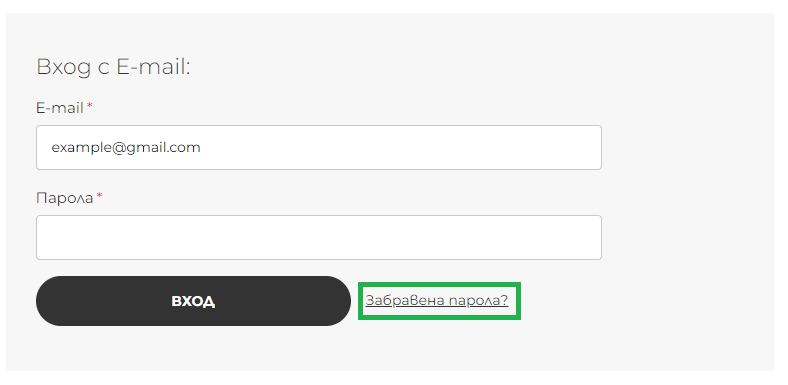Click empty gray area right of the form
This screenshot has width=788, height=385.
(688, 201)
